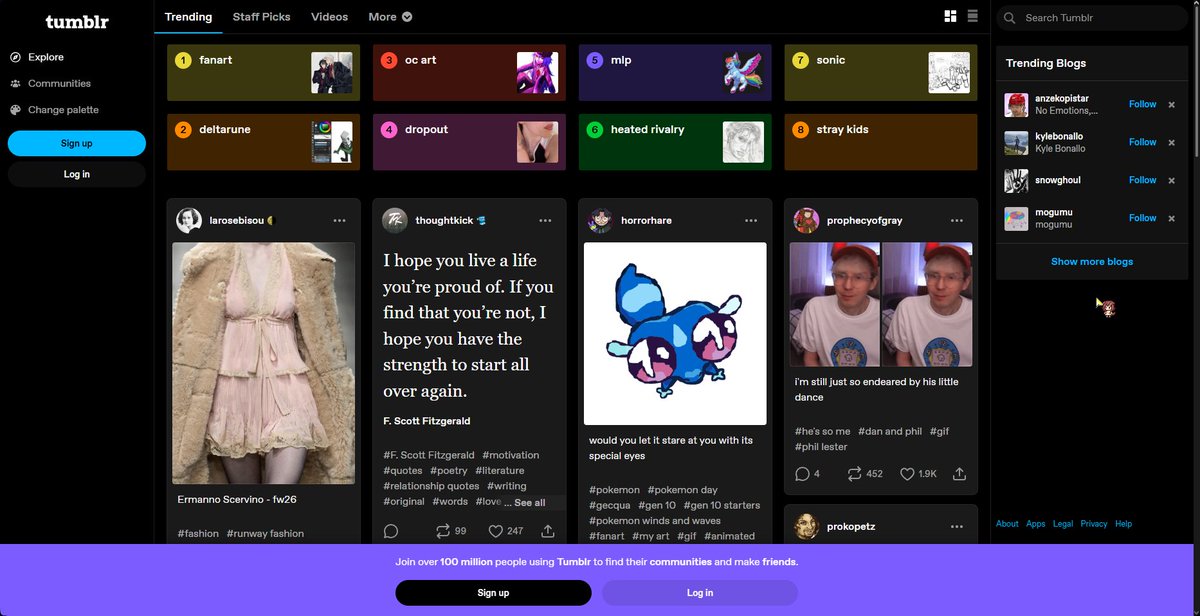Click Show more blogs link
1200x616 pixels.
(1092, 262)
